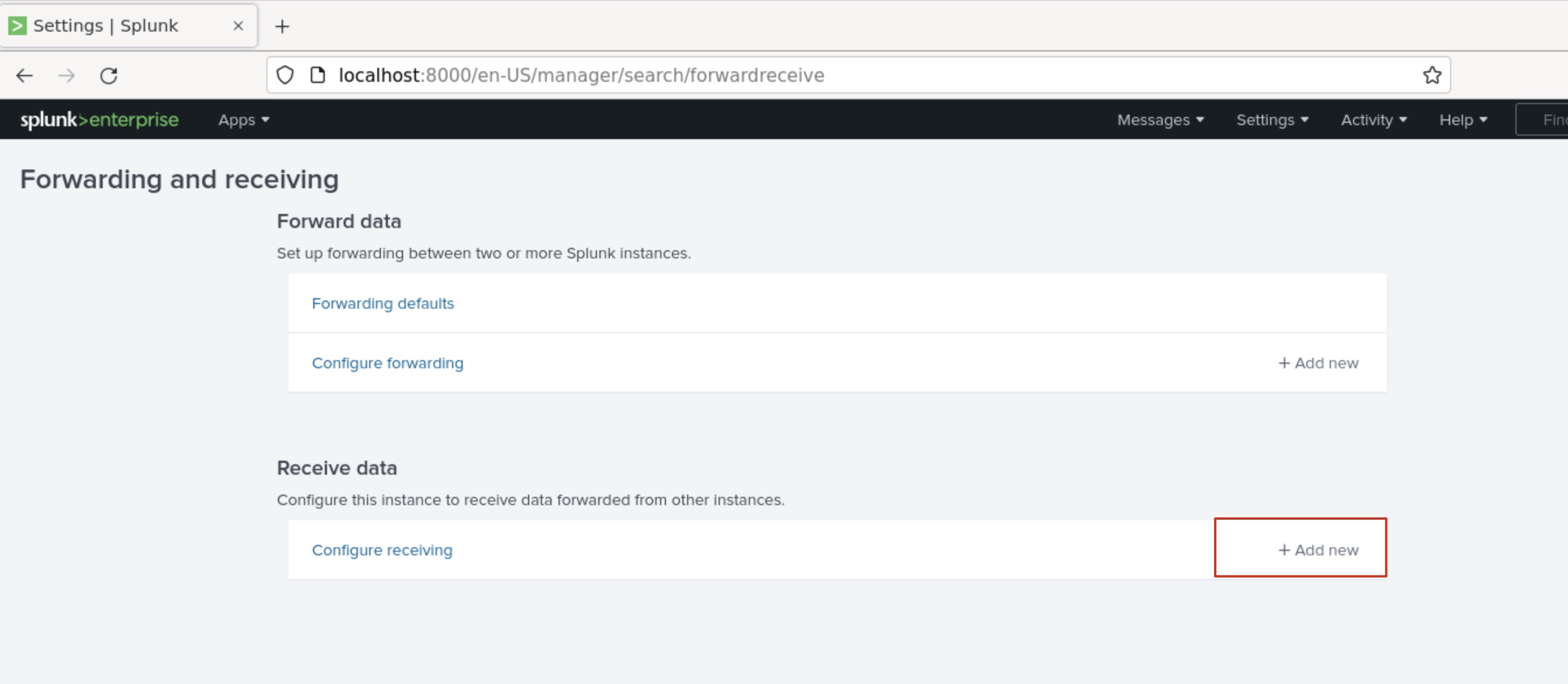Viewport: 1568px width, 684px height.
Task: Open the Activity dropdown menu
Action: click(1374, 120)
